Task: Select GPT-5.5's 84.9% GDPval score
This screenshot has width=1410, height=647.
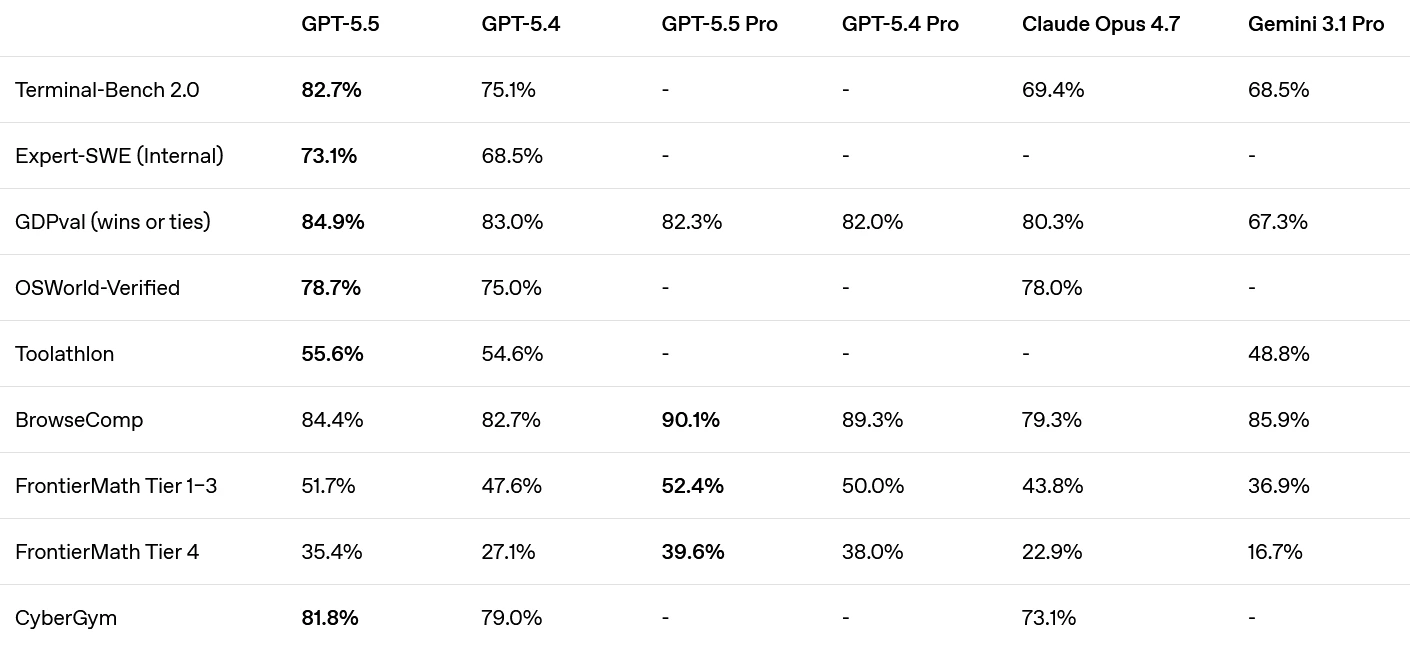Action: pyautogui.click(x=332, y=222)
